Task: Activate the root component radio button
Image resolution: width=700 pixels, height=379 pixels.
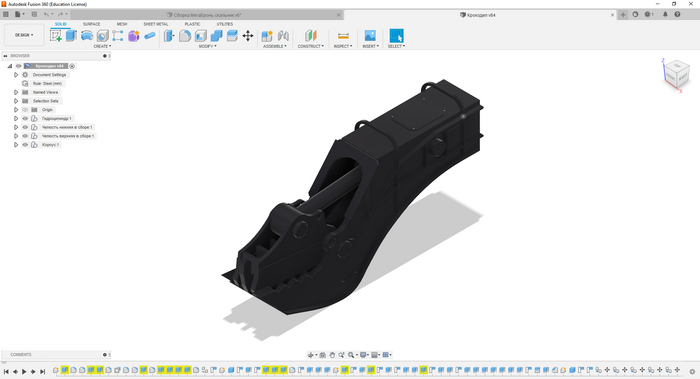Action: click(72, 66)
